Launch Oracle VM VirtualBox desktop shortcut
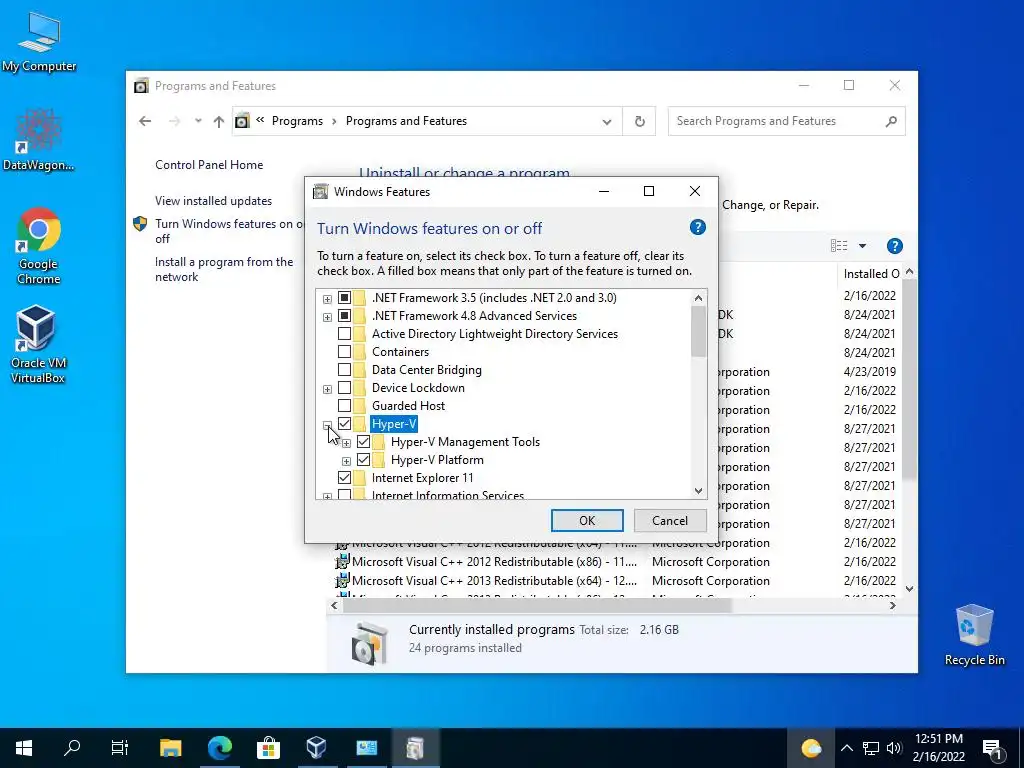The width and height of the screenshot is (1024, 768). [x=37, y=344]
